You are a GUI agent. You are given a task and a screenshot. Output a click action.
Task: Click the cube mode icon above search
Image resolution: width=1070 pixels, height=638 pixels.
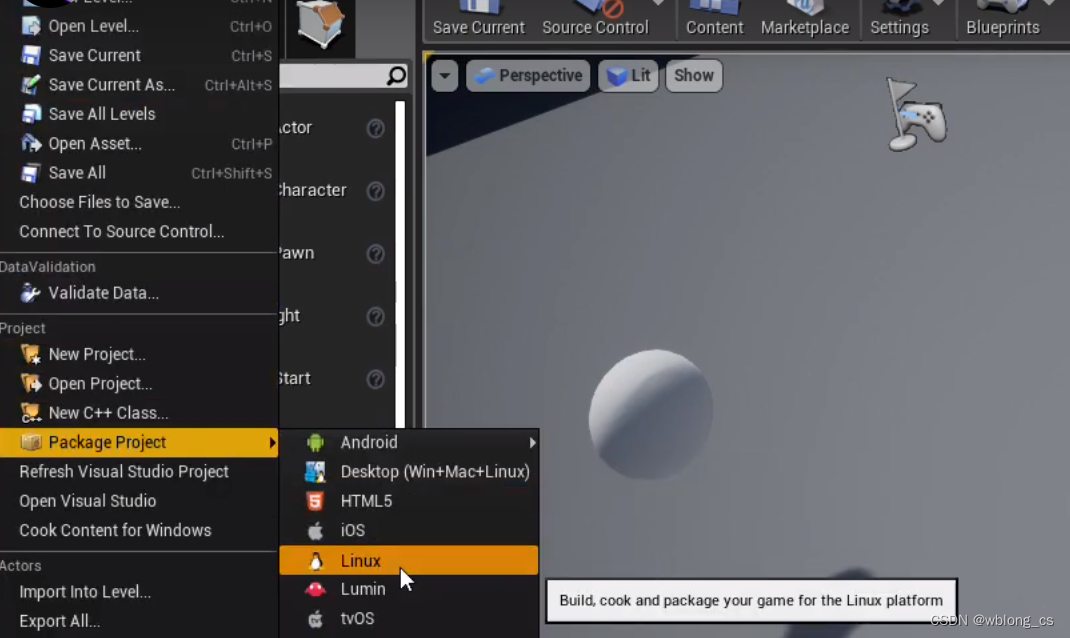click(x=320, y=24)
